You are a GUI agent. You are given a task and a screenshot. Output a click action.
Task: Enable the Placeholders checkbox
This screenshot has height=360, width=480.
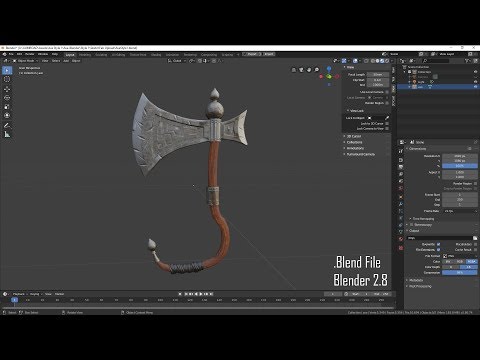click(475, 244)
